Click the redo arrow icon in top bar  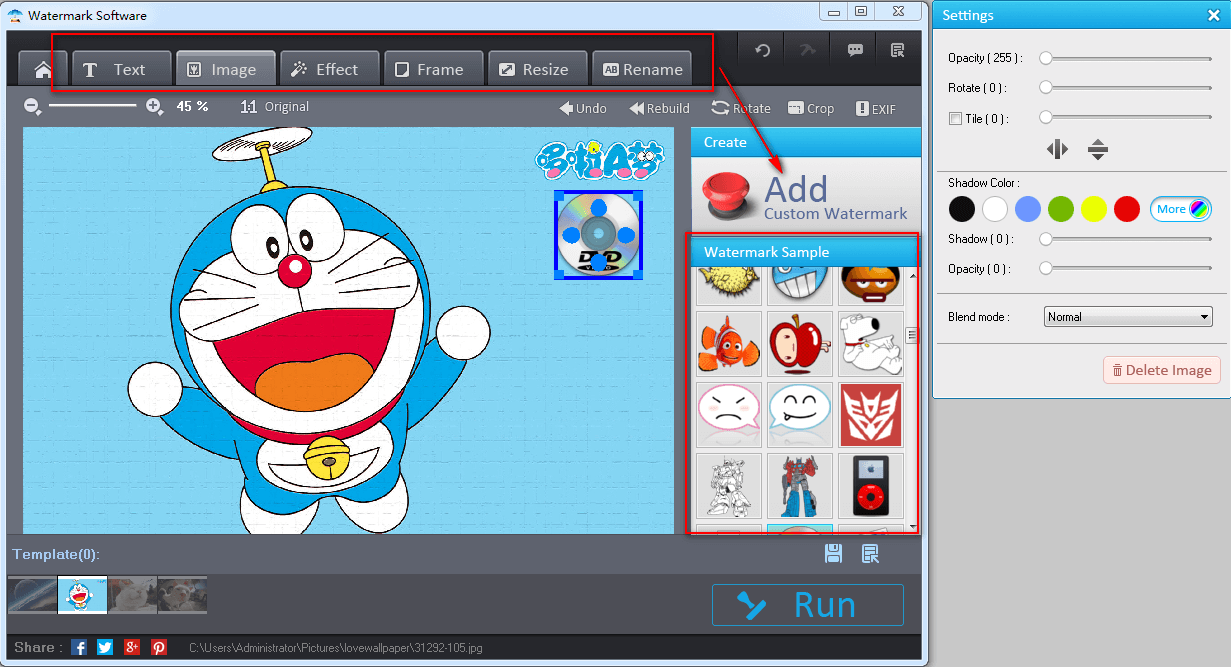806,50
